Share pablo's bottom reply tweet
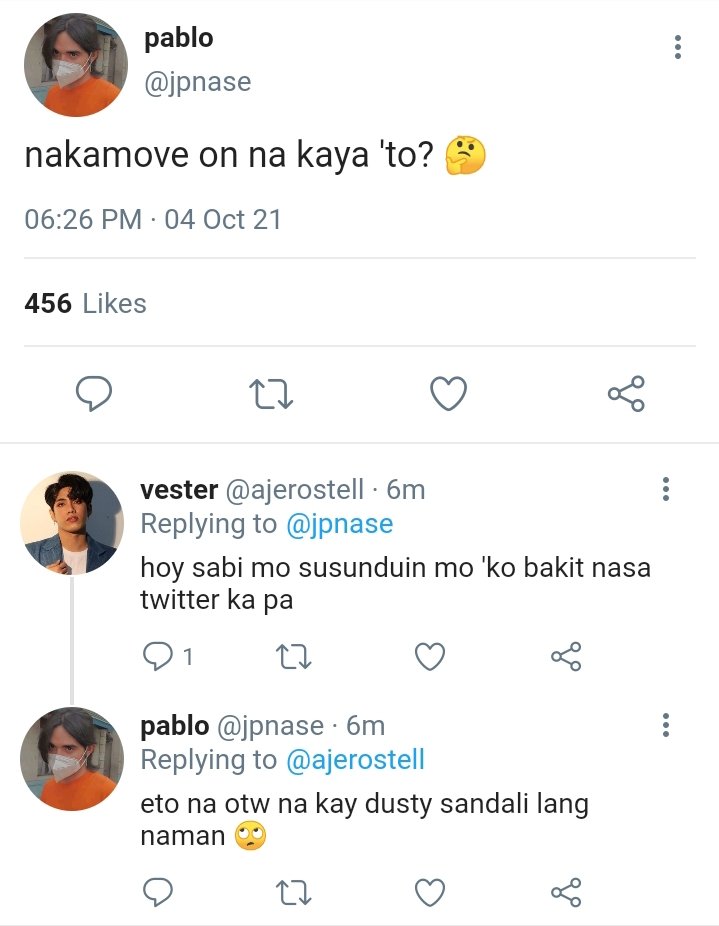The width and height of the screenshot is (719, 926). point(566,892)
